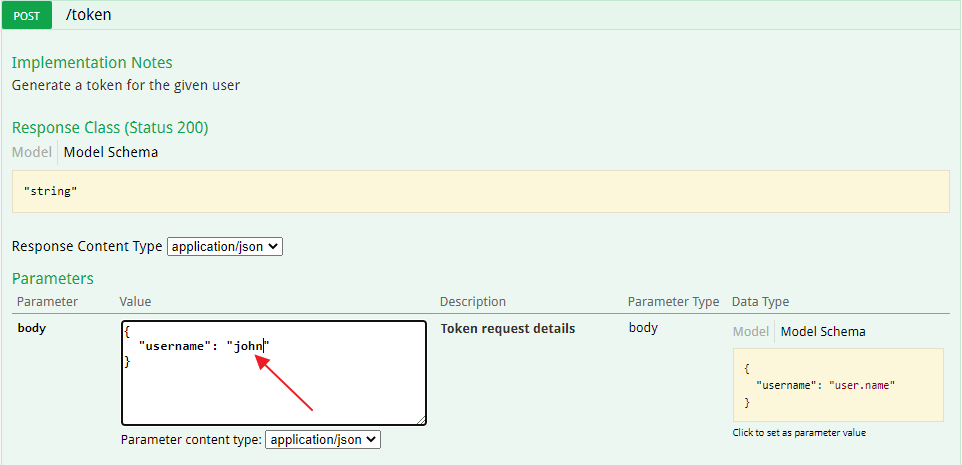The width and height of the screenshot is (962, 465).
Task: Select Model Schema tab under Response Class
Action: coord(110,153)
